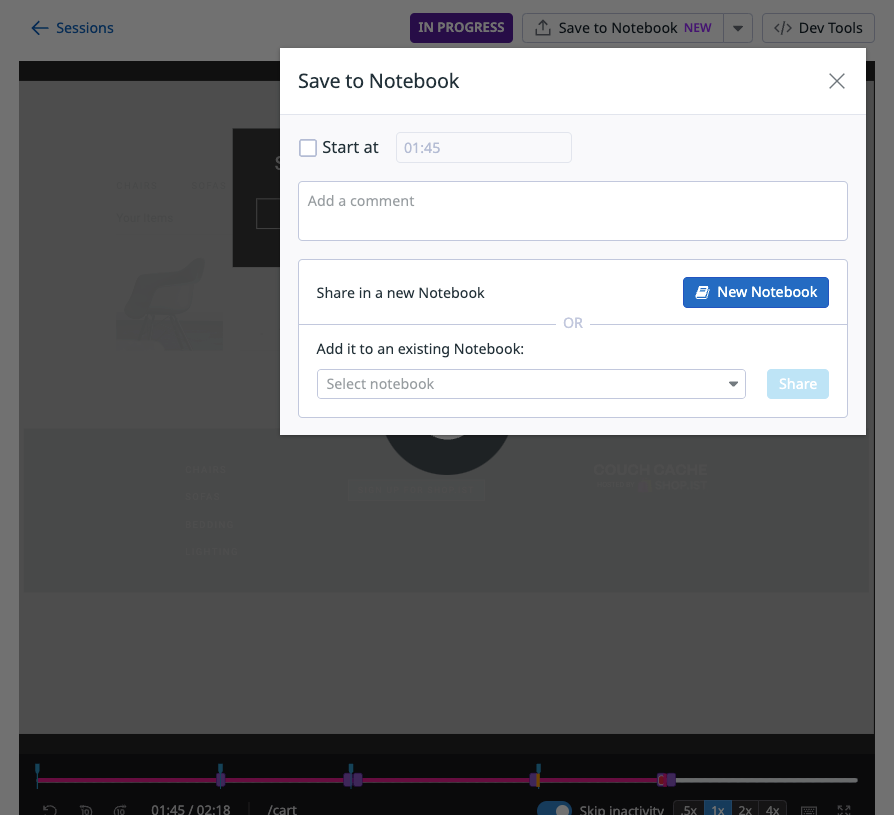Image resolution: width=894 pixels, height=815 pixels.
Task: Show the keyboard shortcuts icon
Action: point(809,808)
